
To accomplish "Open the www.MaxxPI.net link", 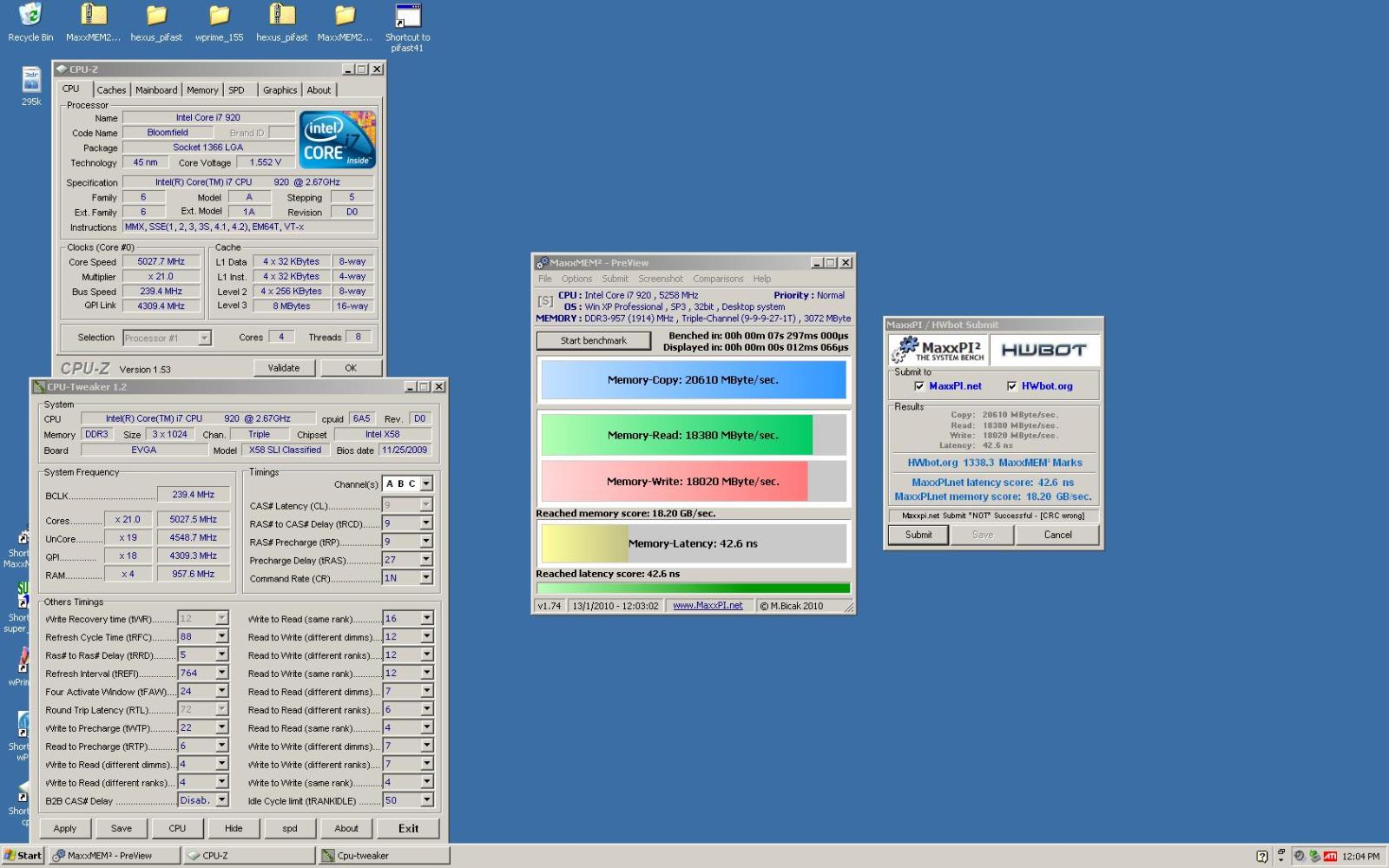I will click(x=708, y=606).
